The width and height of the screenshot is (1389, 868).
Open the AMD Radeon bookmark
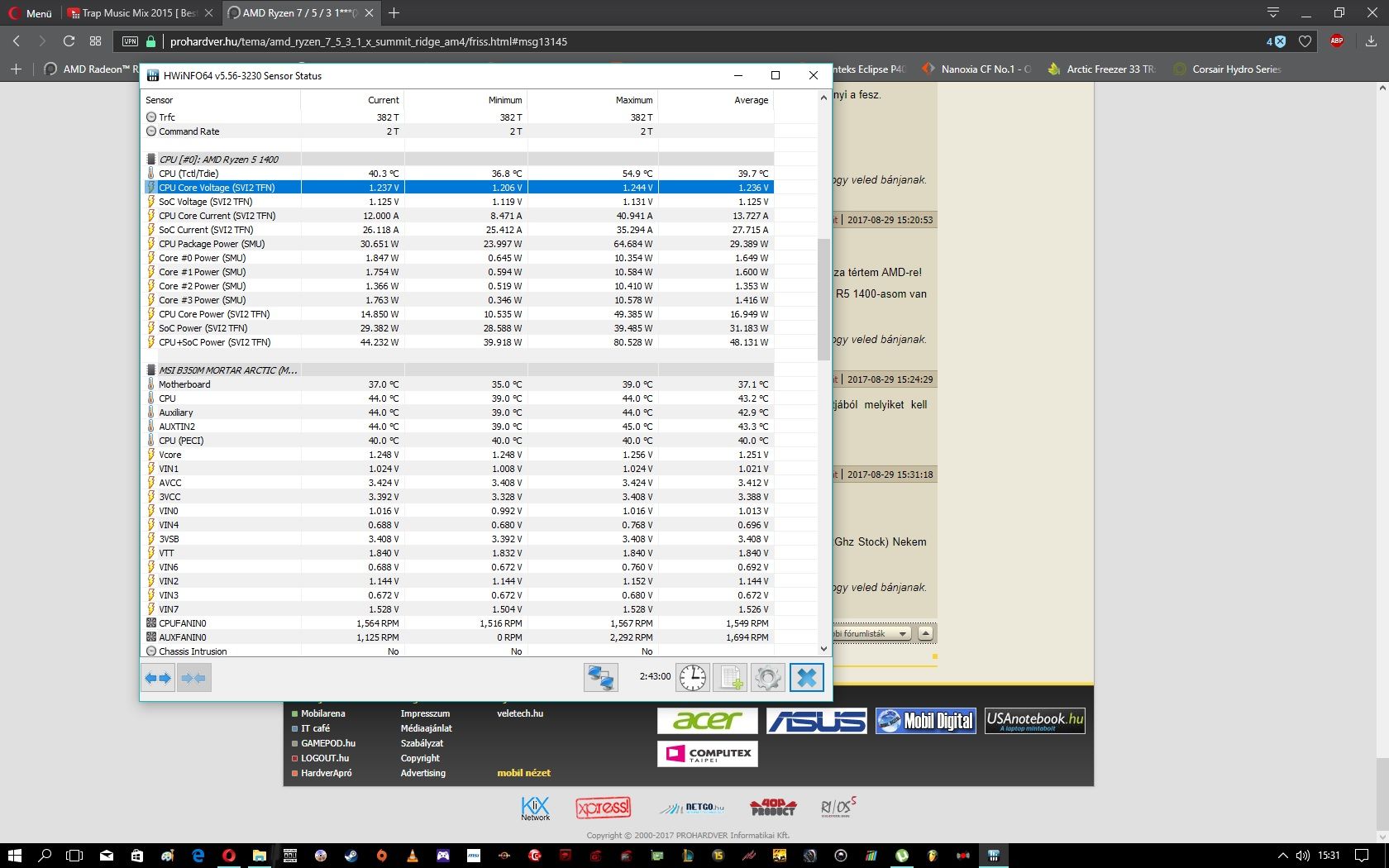coord(90,69)
